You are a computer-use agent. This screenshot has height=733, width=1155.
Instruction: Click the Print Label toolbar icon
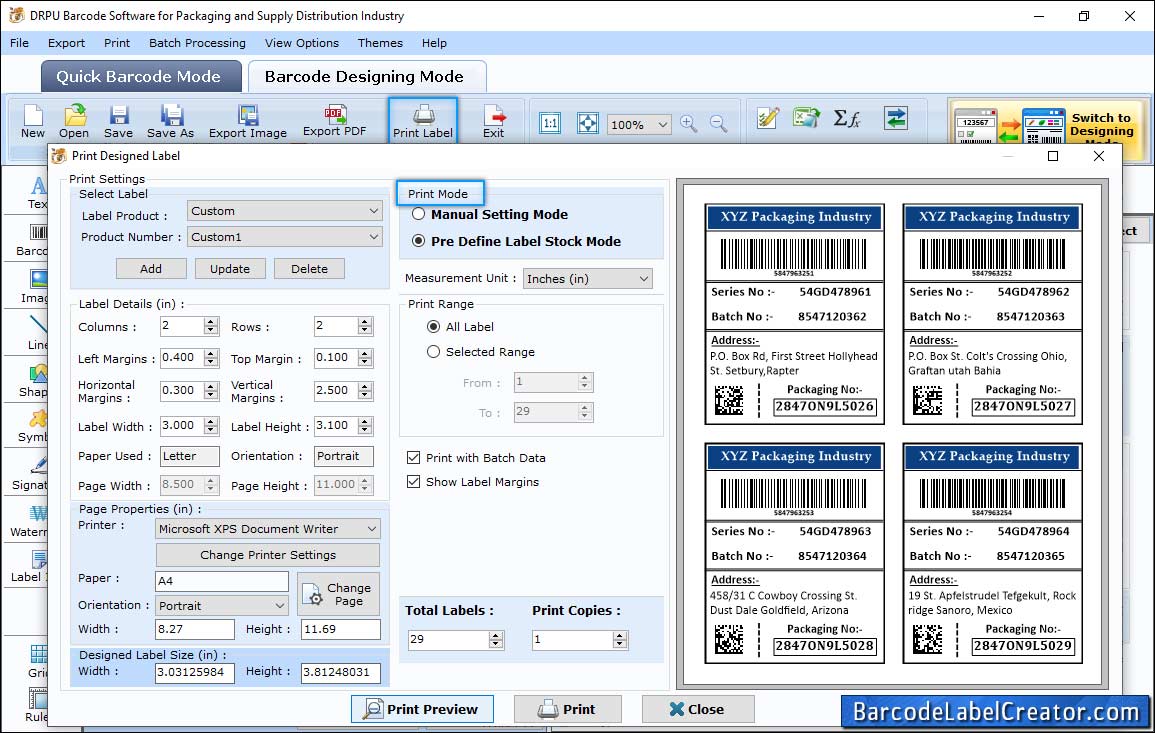pos(423,121)
